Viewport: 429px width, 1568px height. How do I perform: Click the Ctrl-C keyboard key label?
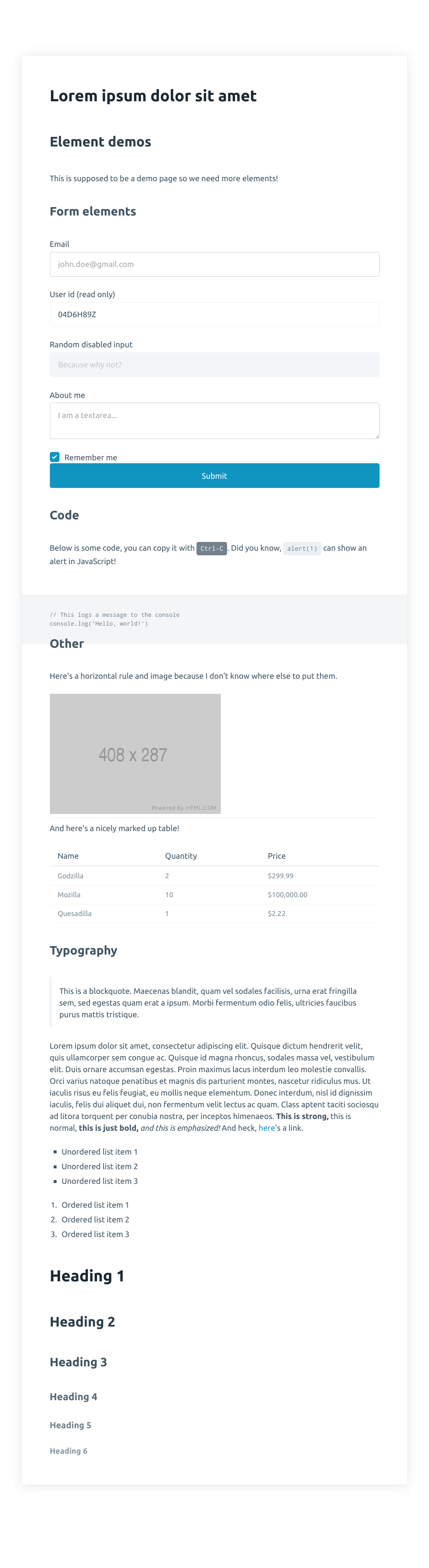[x=212, y=549]
